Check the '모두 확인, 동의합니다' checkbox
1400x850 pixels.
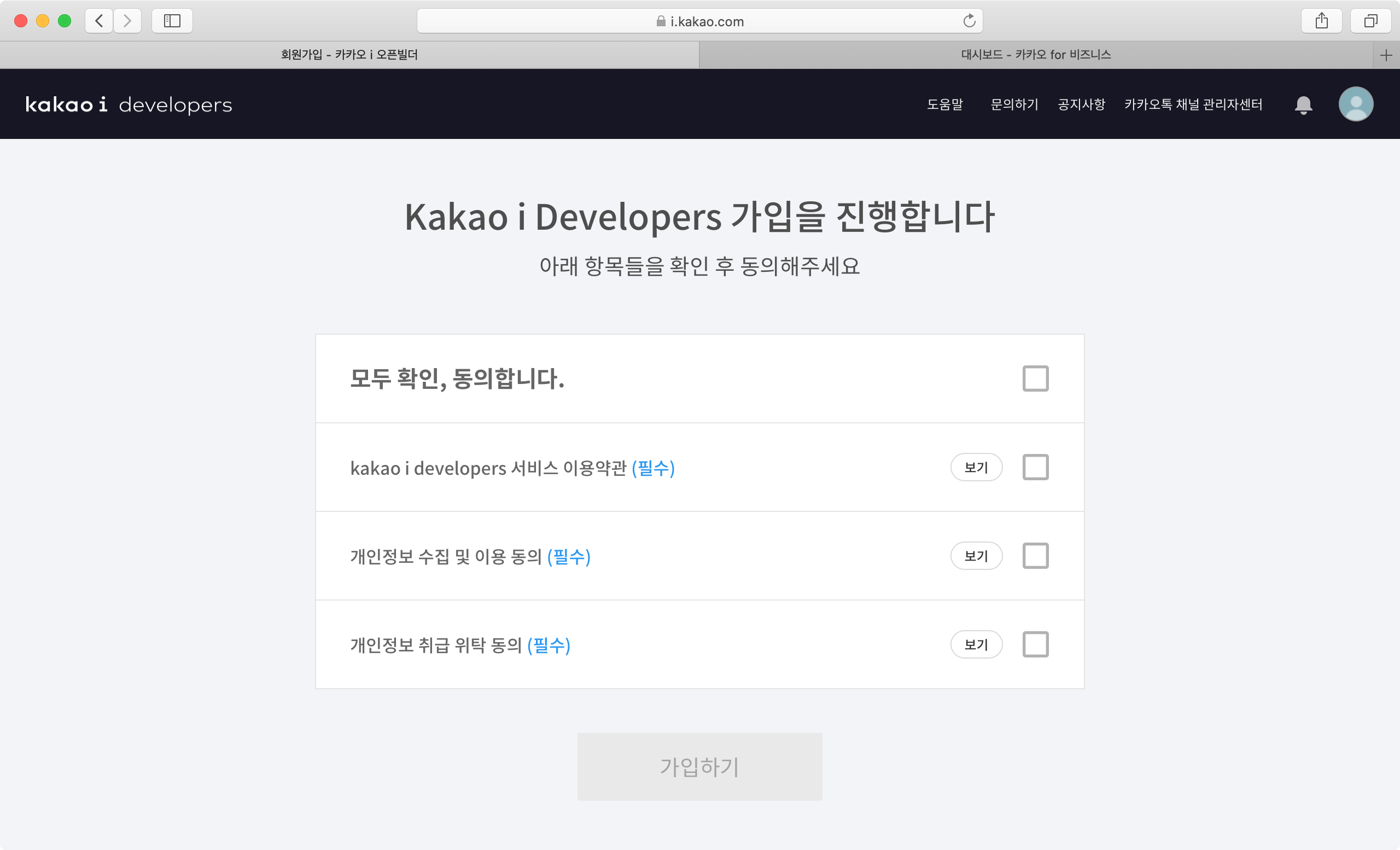coord(1035,379)
